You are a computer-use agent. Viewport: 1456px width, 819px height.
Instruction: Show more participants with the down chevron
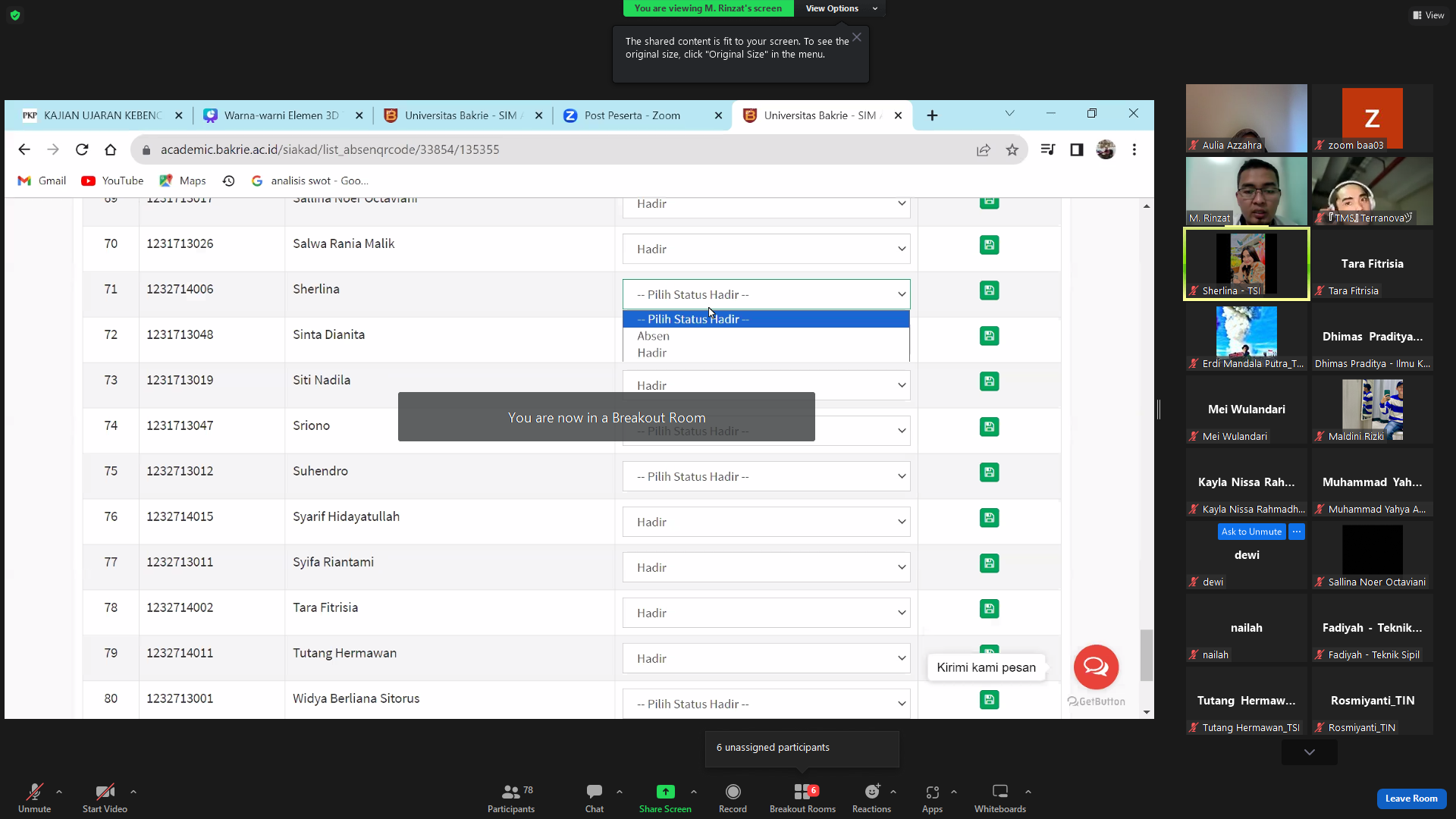pos(1310,752)
